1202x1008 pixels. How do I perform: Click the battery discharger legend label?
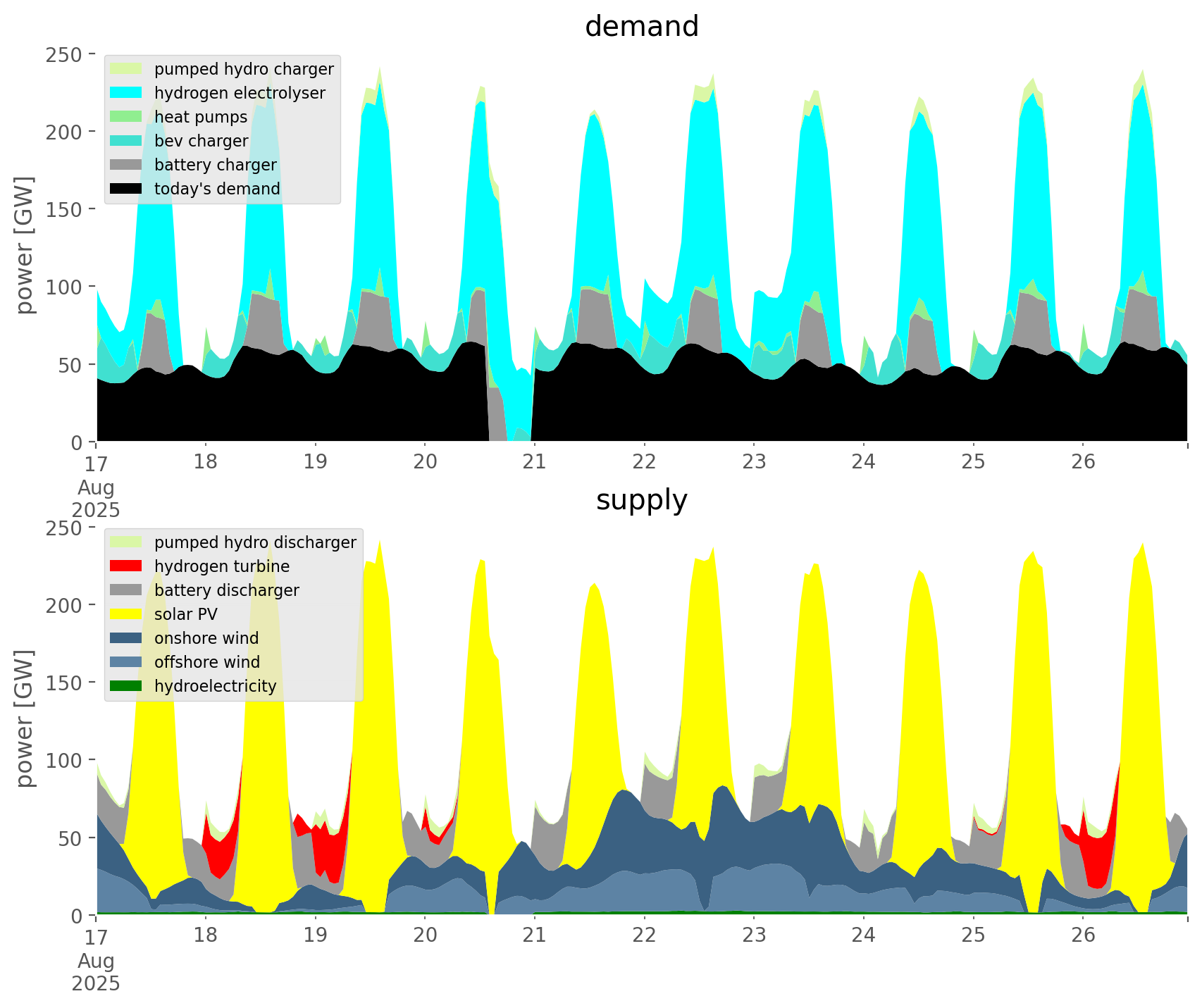tap(226, 590)
